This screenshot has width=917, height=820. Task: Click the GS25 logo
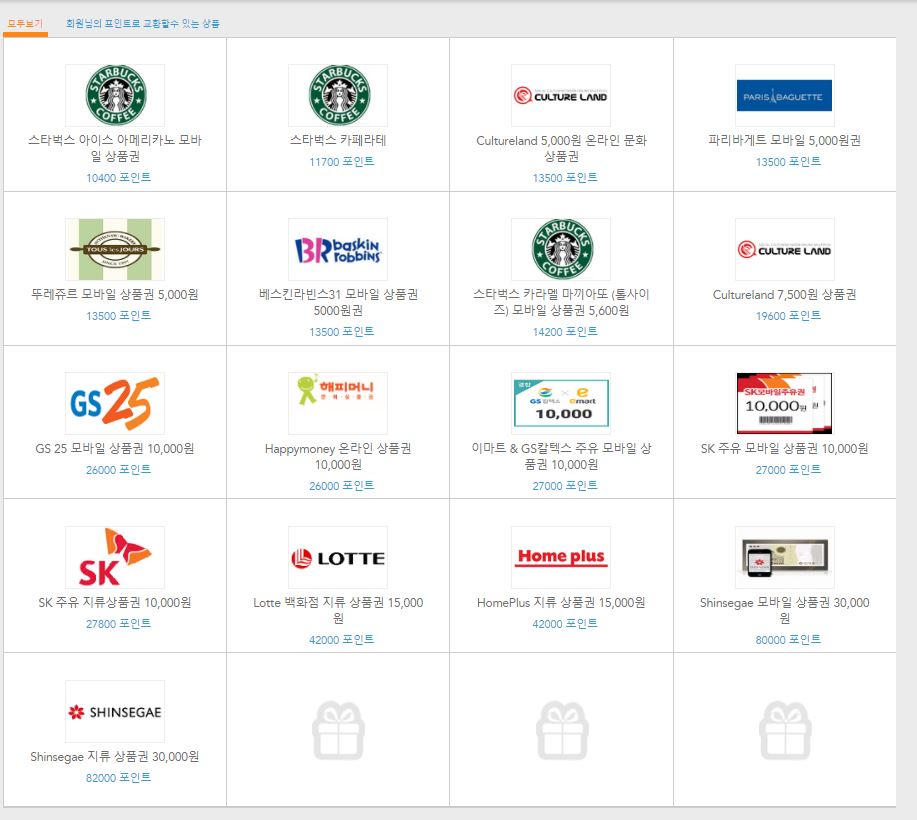point(115,403)
